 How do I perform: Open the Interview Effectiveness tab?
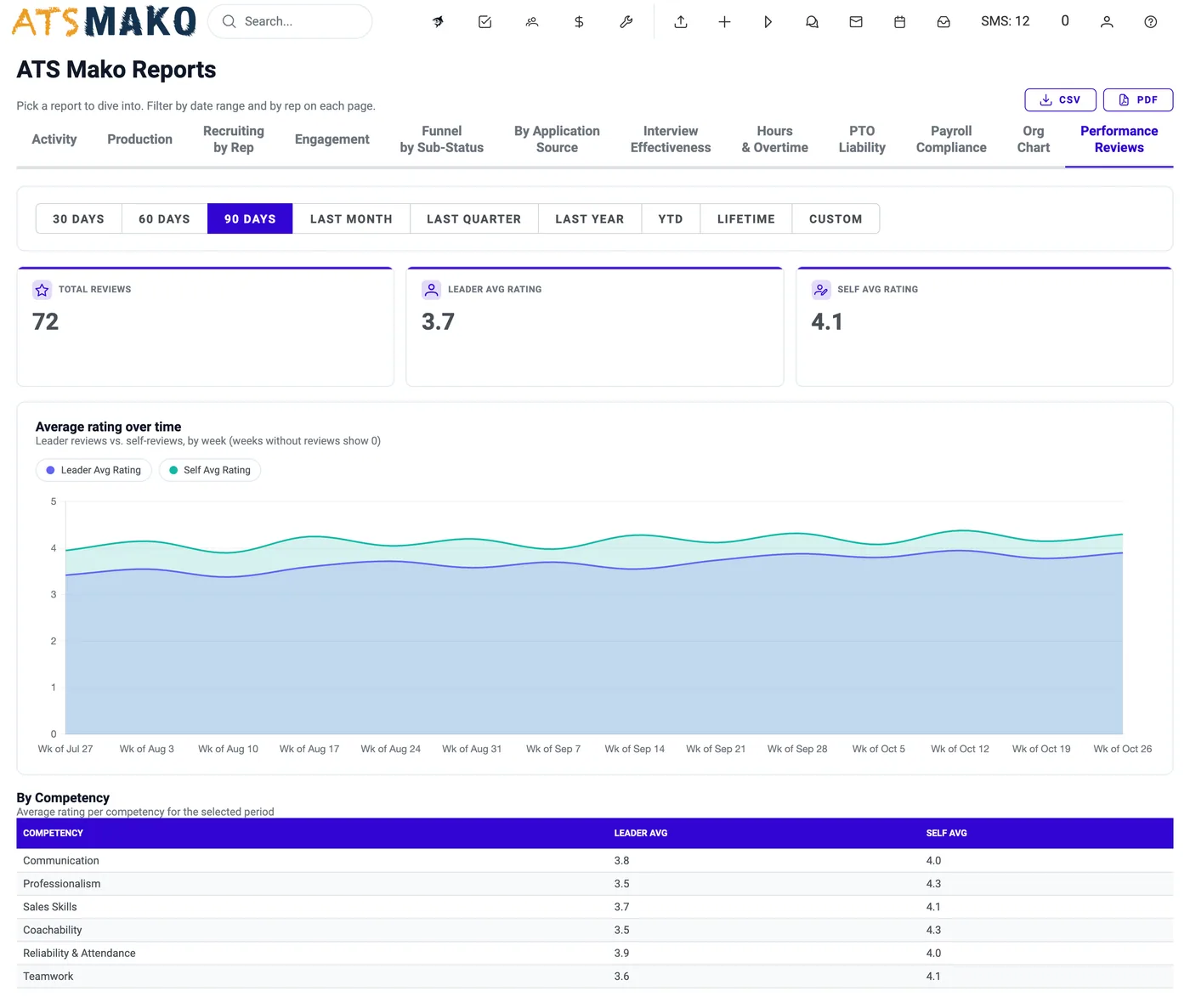point(671,139)
